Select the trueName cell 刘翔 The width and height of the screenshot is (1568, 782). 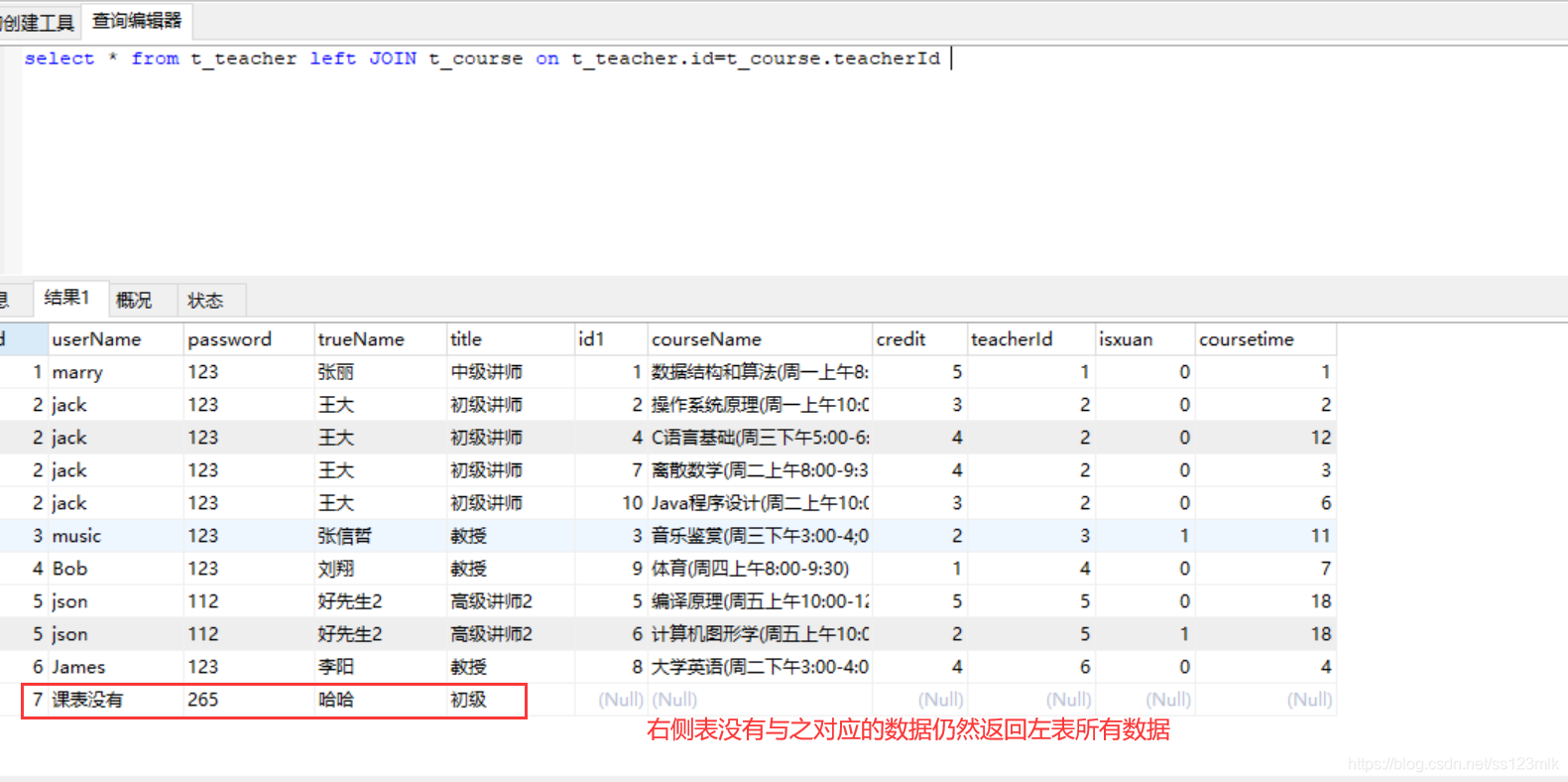coord(381,569)
